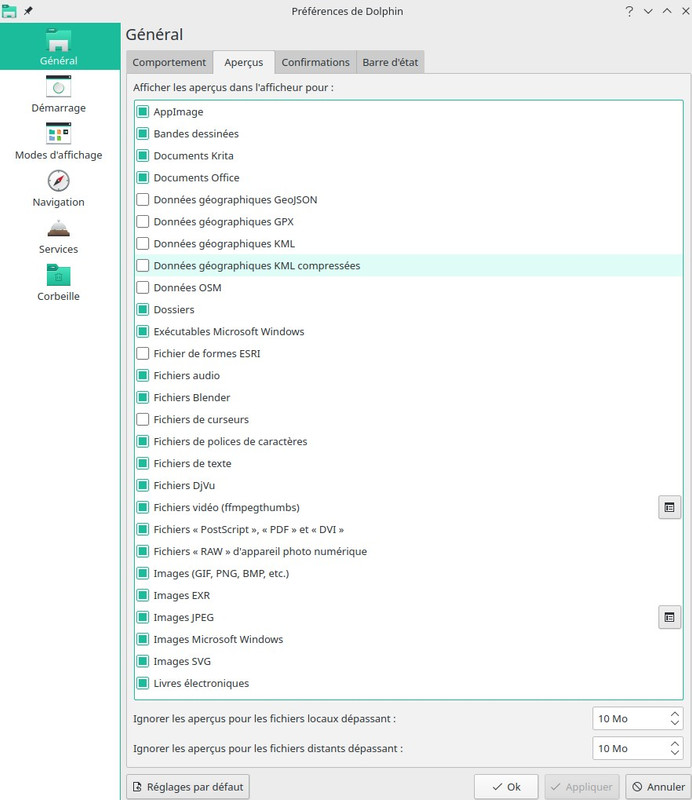
Task: Open the Services settings category
Action: click(x=59, y=235)
